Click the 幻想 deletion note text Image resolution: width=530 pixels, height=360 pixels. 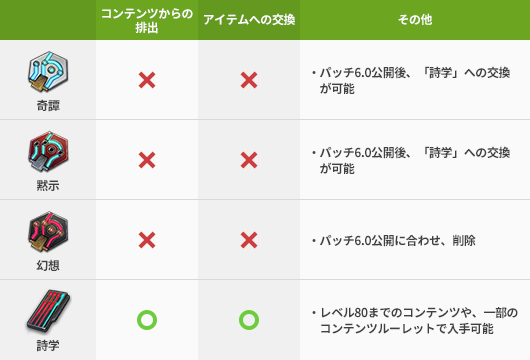point(394,241)
